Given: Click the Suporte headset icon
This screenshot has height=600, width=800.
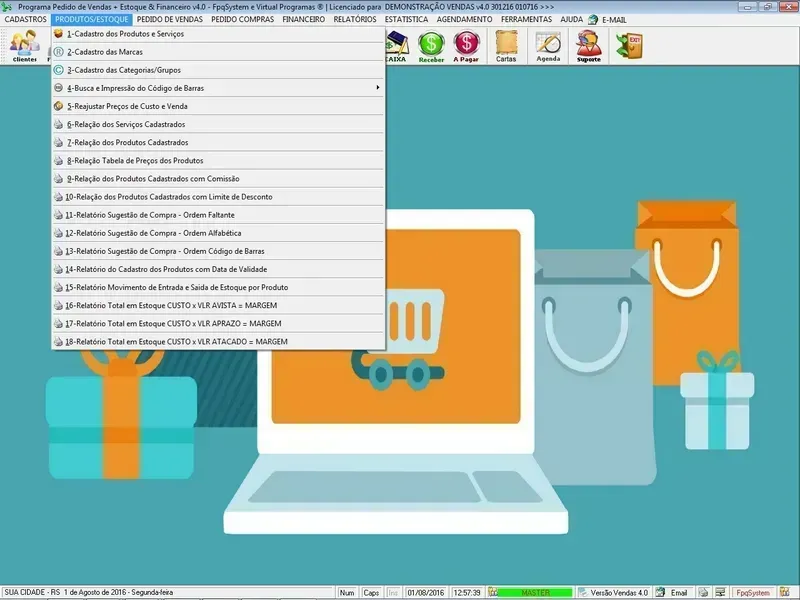Looking at the screenshot, I should 589,45.
